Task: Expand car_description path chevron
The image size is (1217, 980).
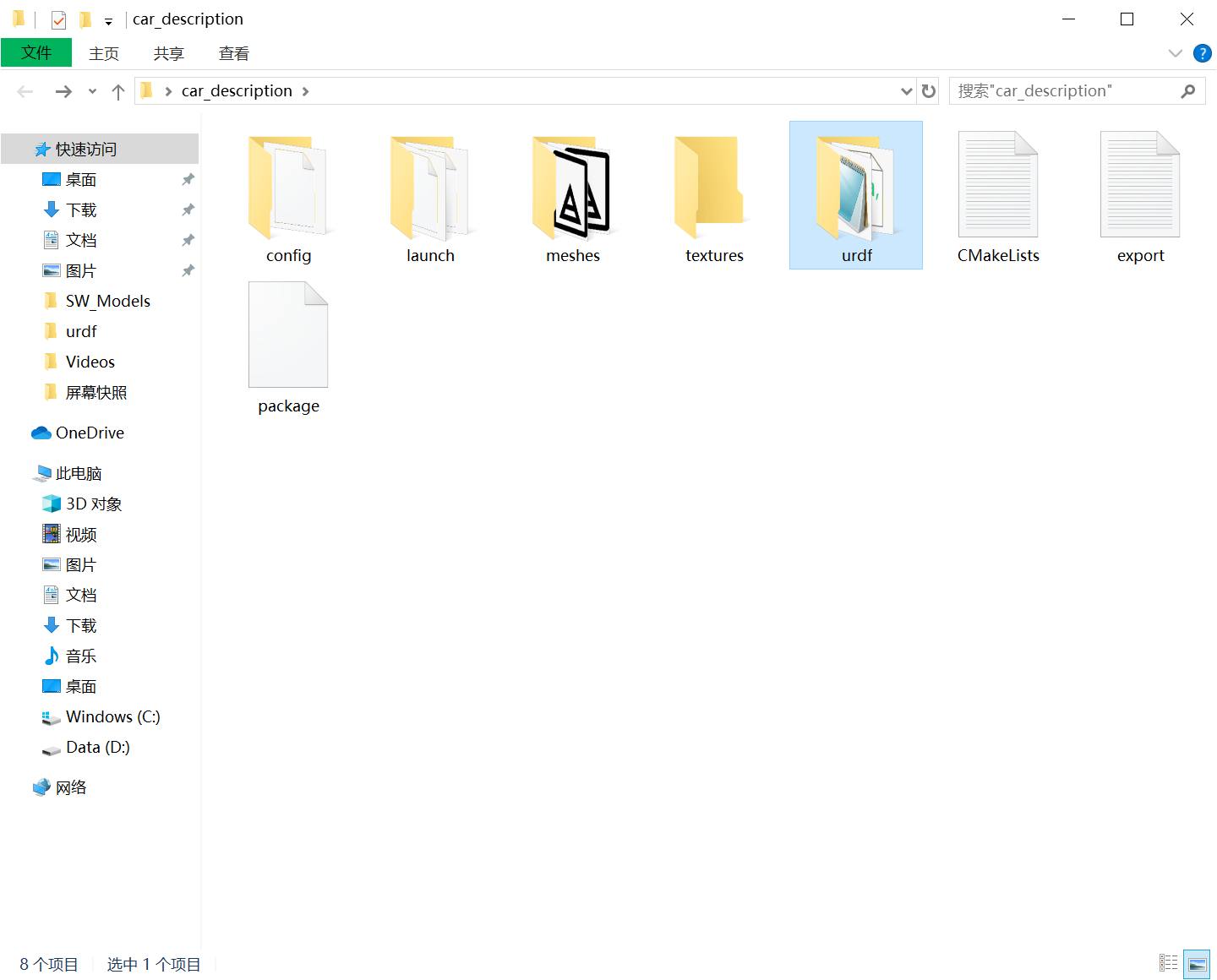Action: coord(305,91)
